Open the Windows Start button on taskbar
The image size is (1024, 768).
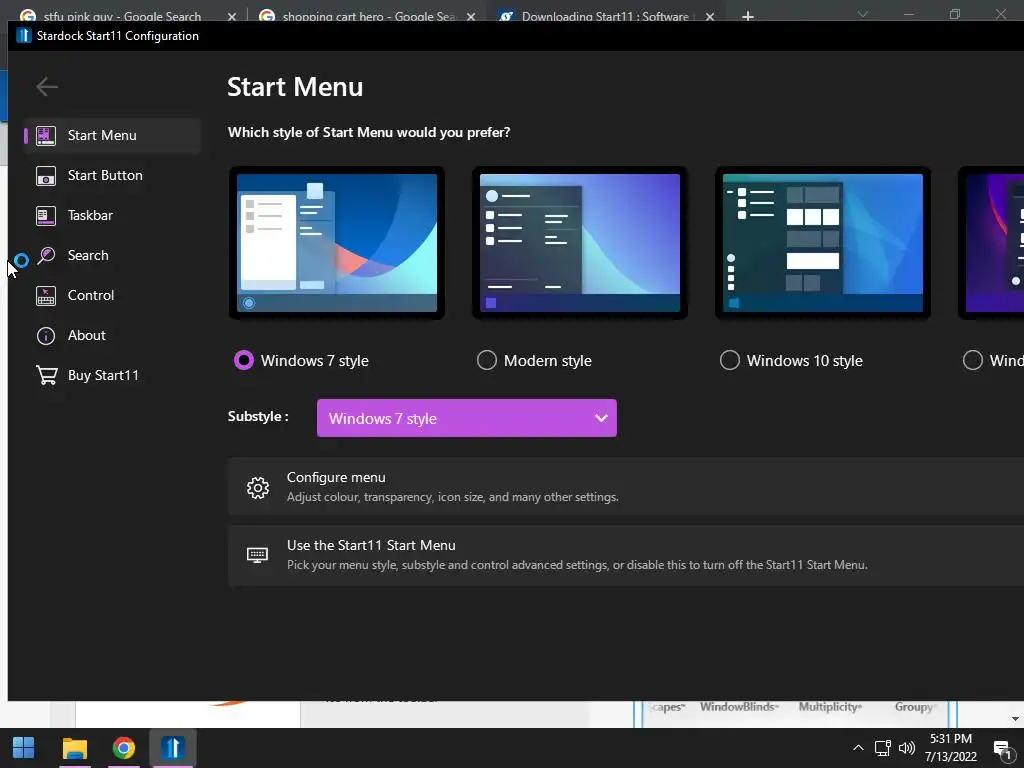pyautogui.click(x=24, y=748)
